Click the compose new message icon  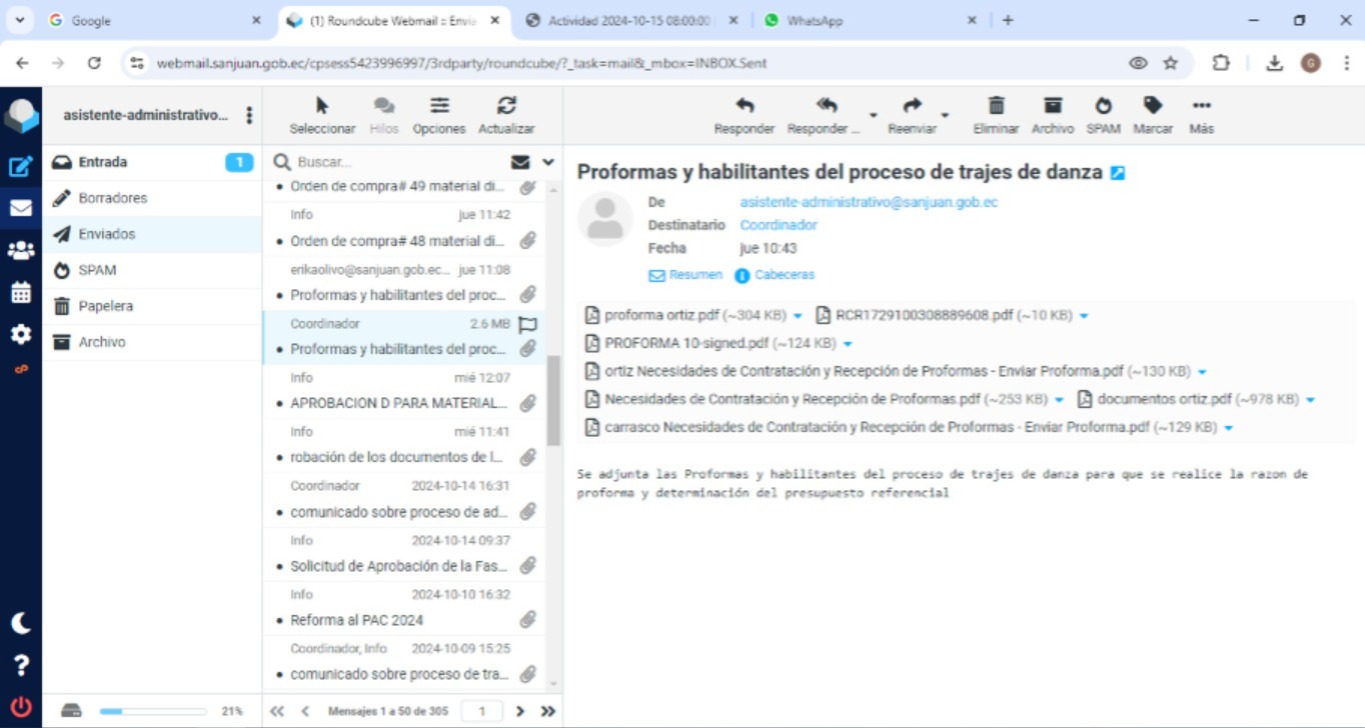[20, 167]
